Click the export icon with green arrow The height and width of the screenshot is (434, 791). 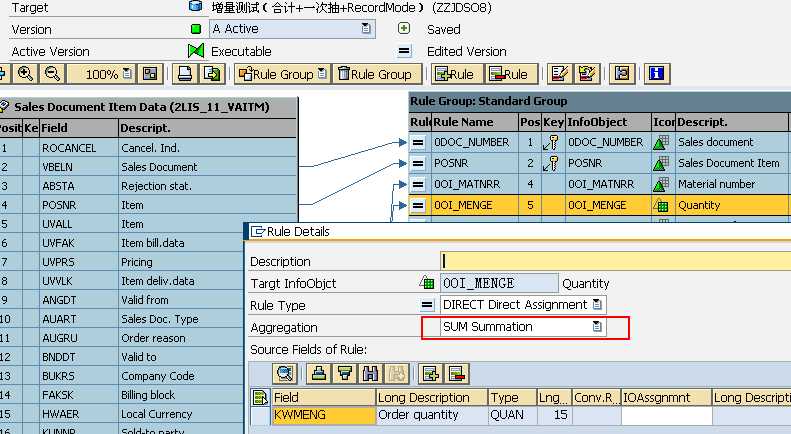[212, 74]
